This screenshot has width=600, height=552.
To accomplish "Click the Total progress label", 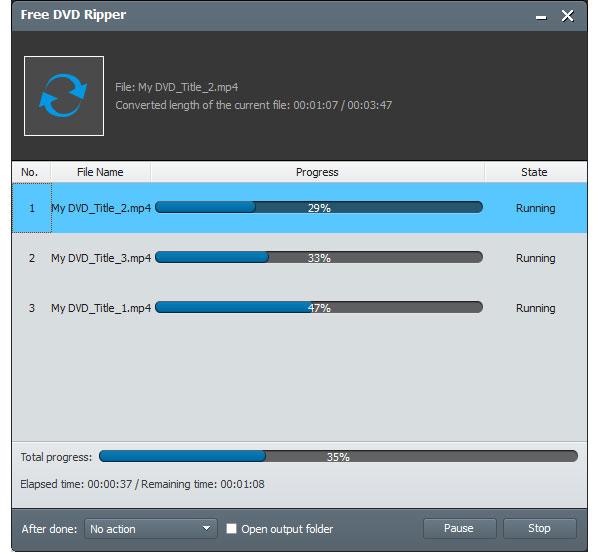I will (x=56, y=457).
